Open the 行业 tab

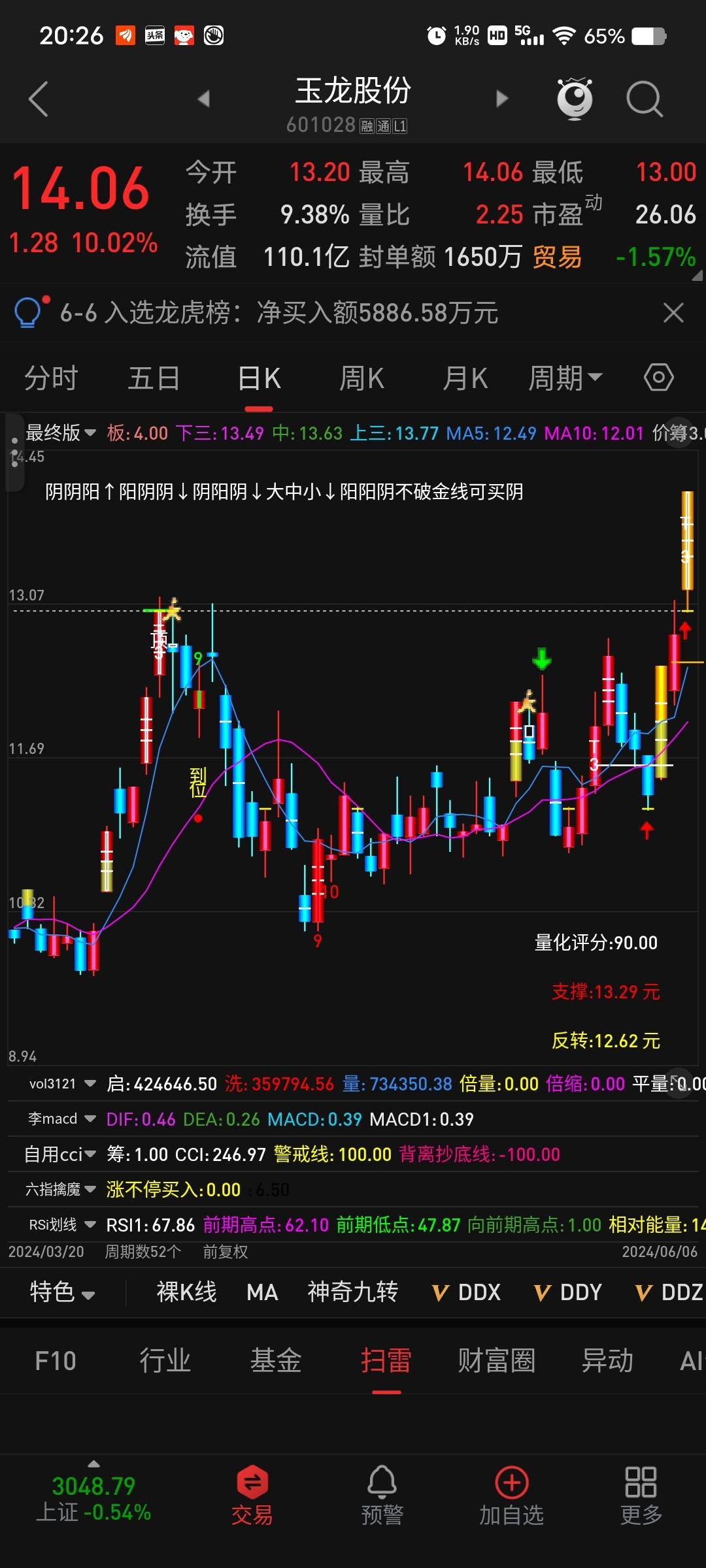tap(165, 1362)
